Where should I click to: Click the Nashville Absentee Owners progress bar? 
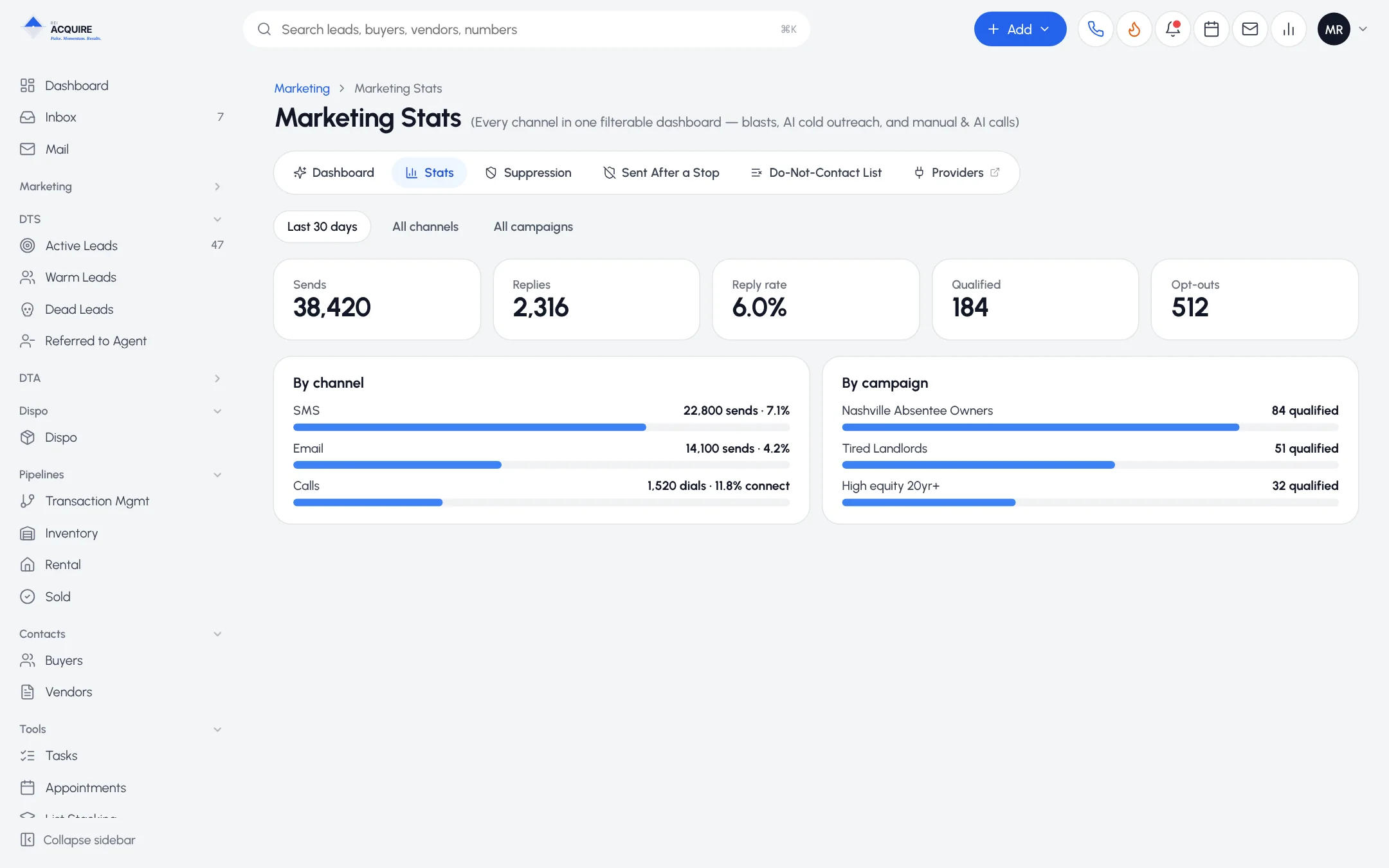click(1090, 428)
